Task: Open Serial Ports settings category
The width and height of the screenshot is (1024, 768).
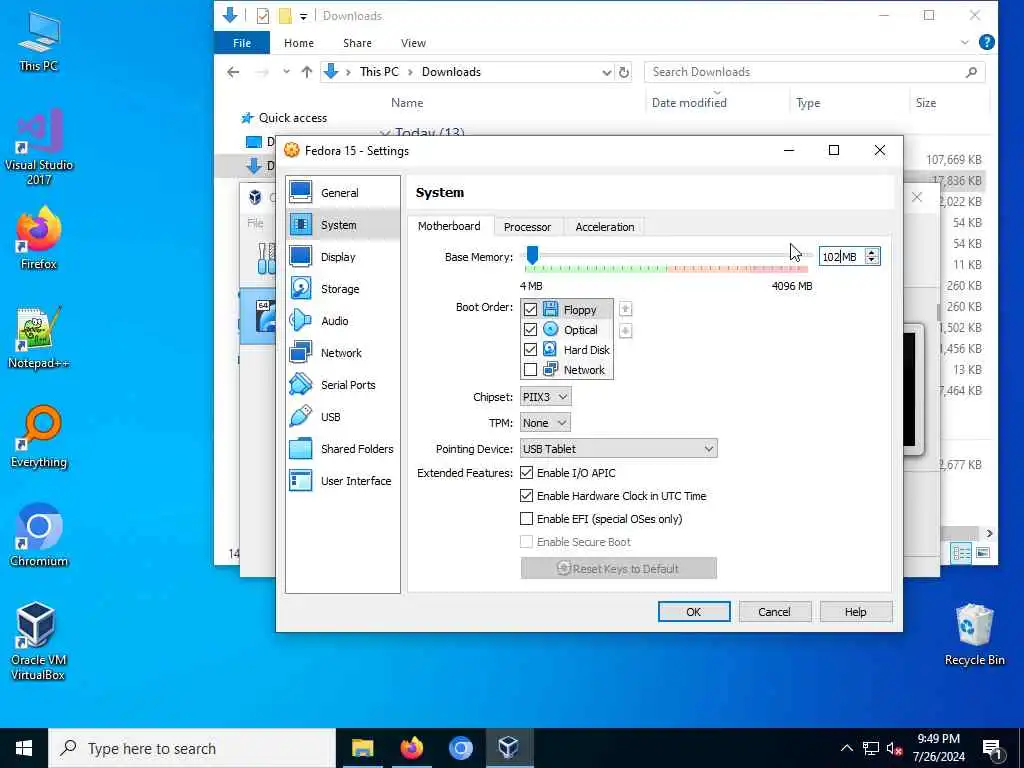Action: pos(343,385)
